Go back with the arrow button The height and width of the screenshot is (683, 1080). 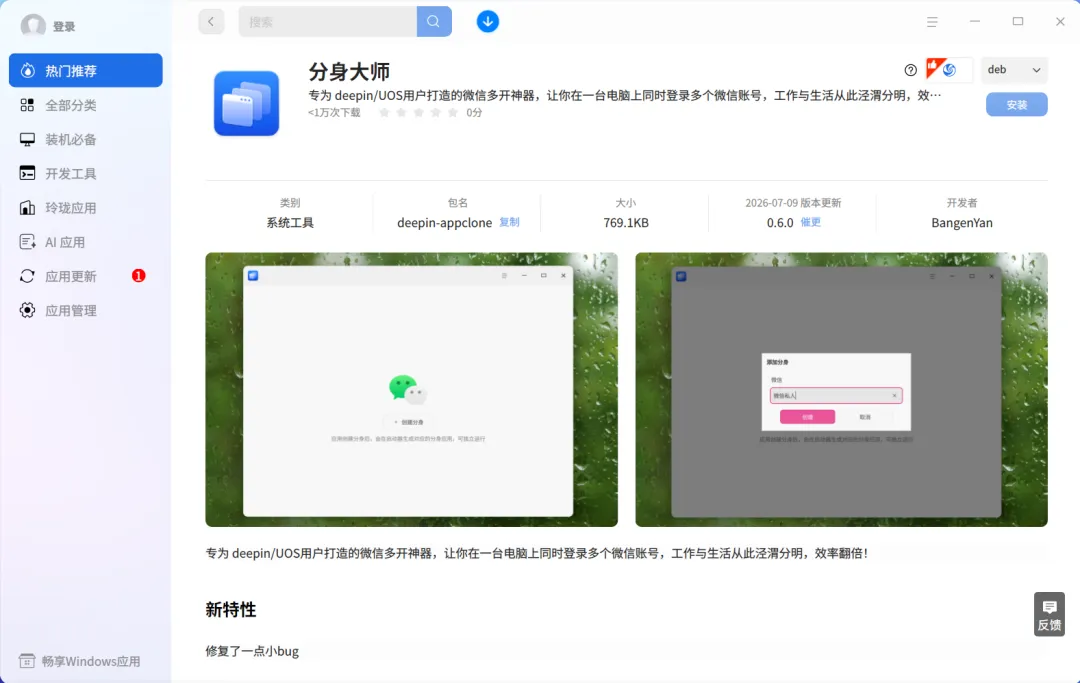[x=211, y=21]
